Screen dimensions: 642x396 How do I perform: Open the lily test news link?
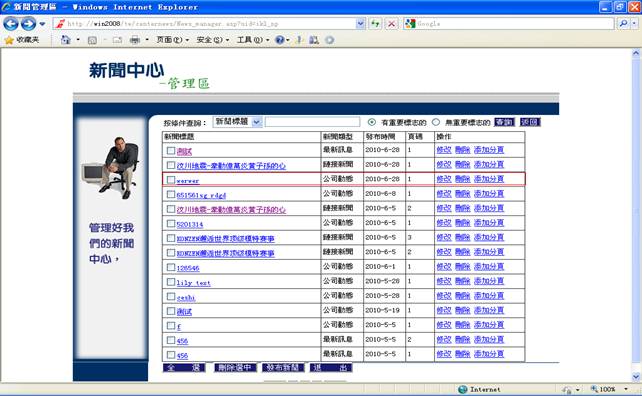click(193, 283)
